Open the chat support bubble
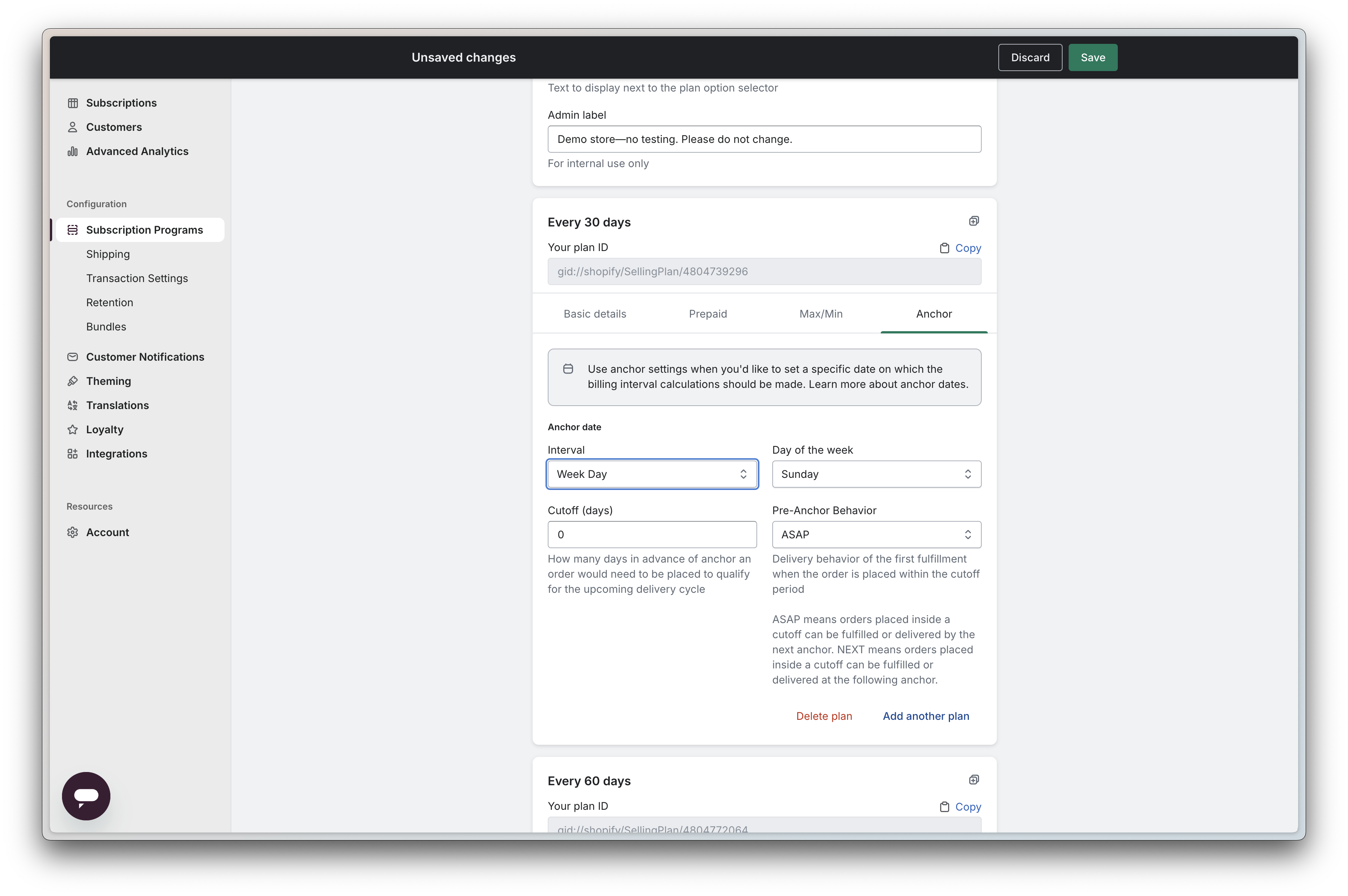1348x896 pixels. (86, 796)
